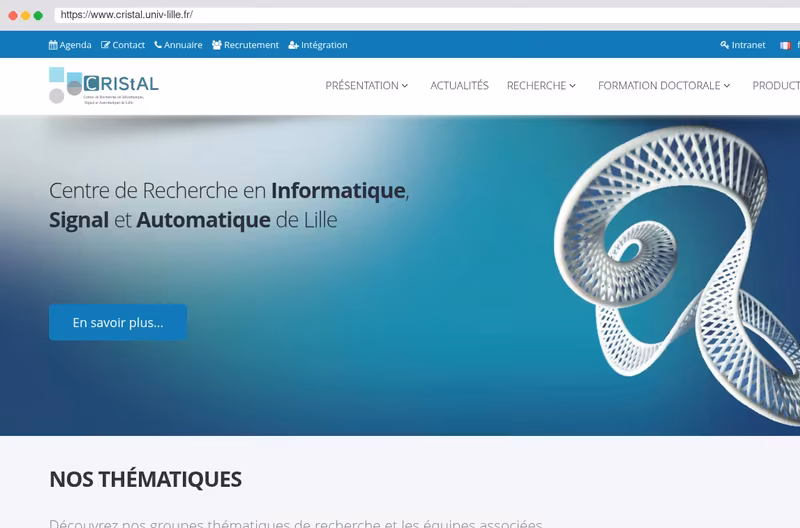The image size is (800, 528).
Task: Click the 'En savoir plus...' button
Action: [118, 322]
